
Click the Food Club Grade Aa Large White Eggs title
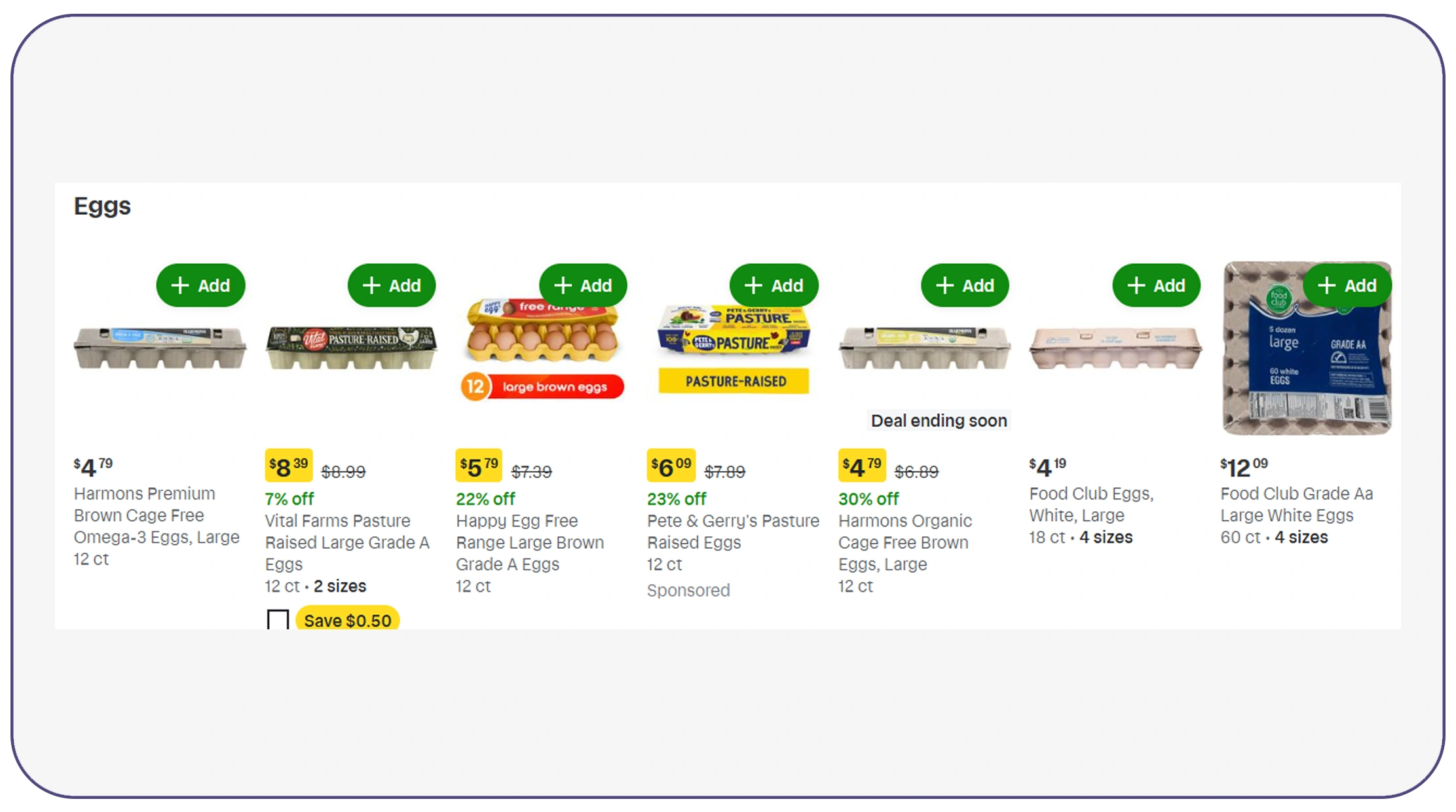(1296, 504)
